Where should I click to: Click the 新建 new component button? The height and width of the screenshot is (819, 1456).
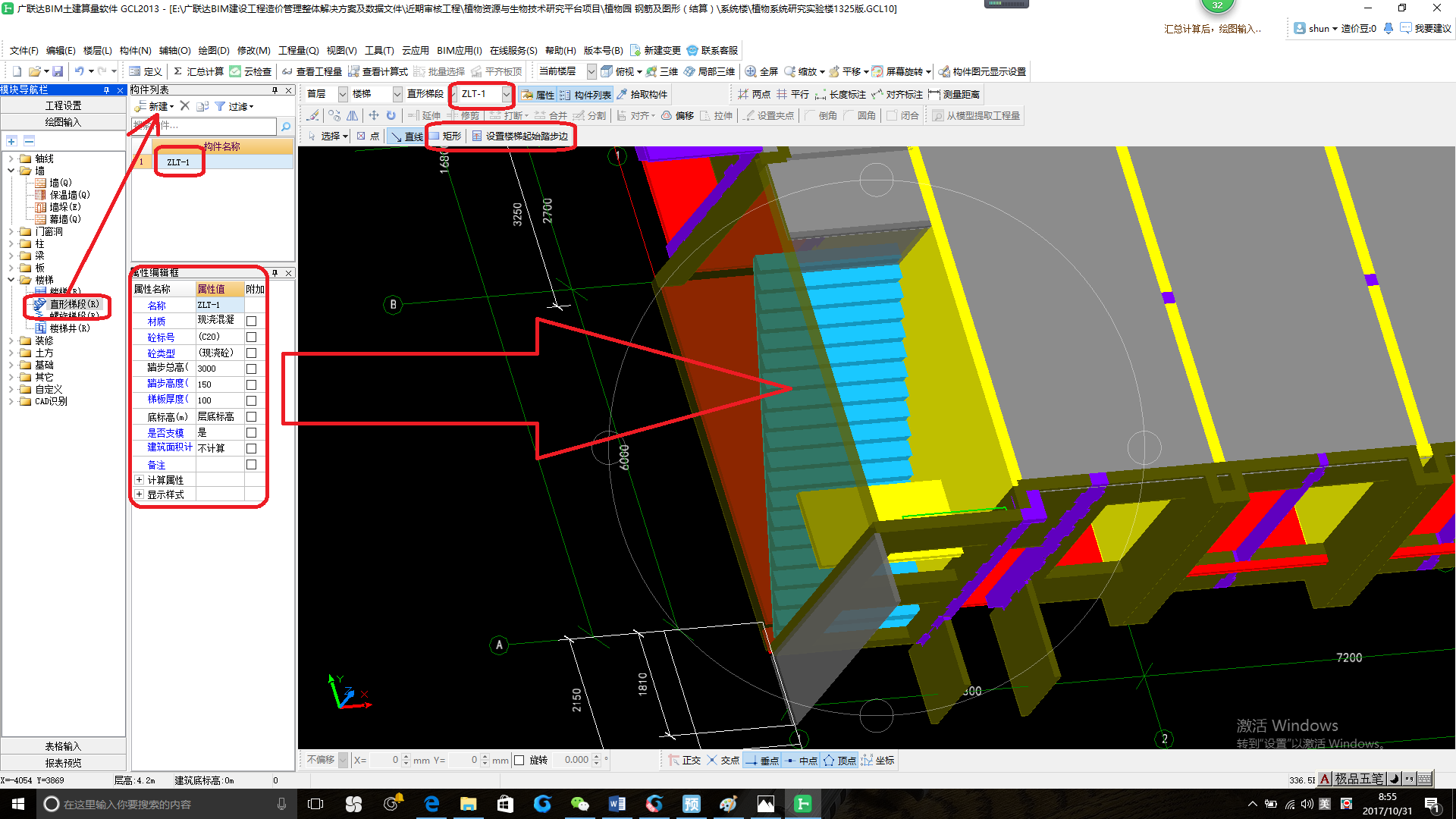click(155, 106)
